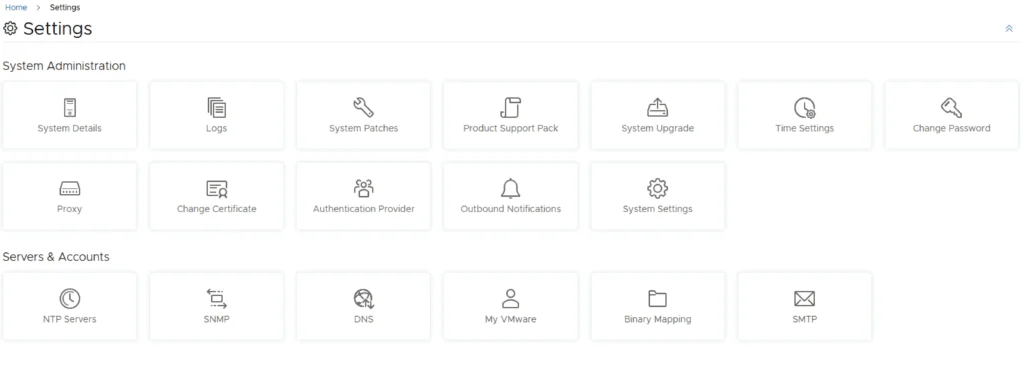
Task: Click the SNMP label
Action: pyautogui.click(x=217, y=319)
